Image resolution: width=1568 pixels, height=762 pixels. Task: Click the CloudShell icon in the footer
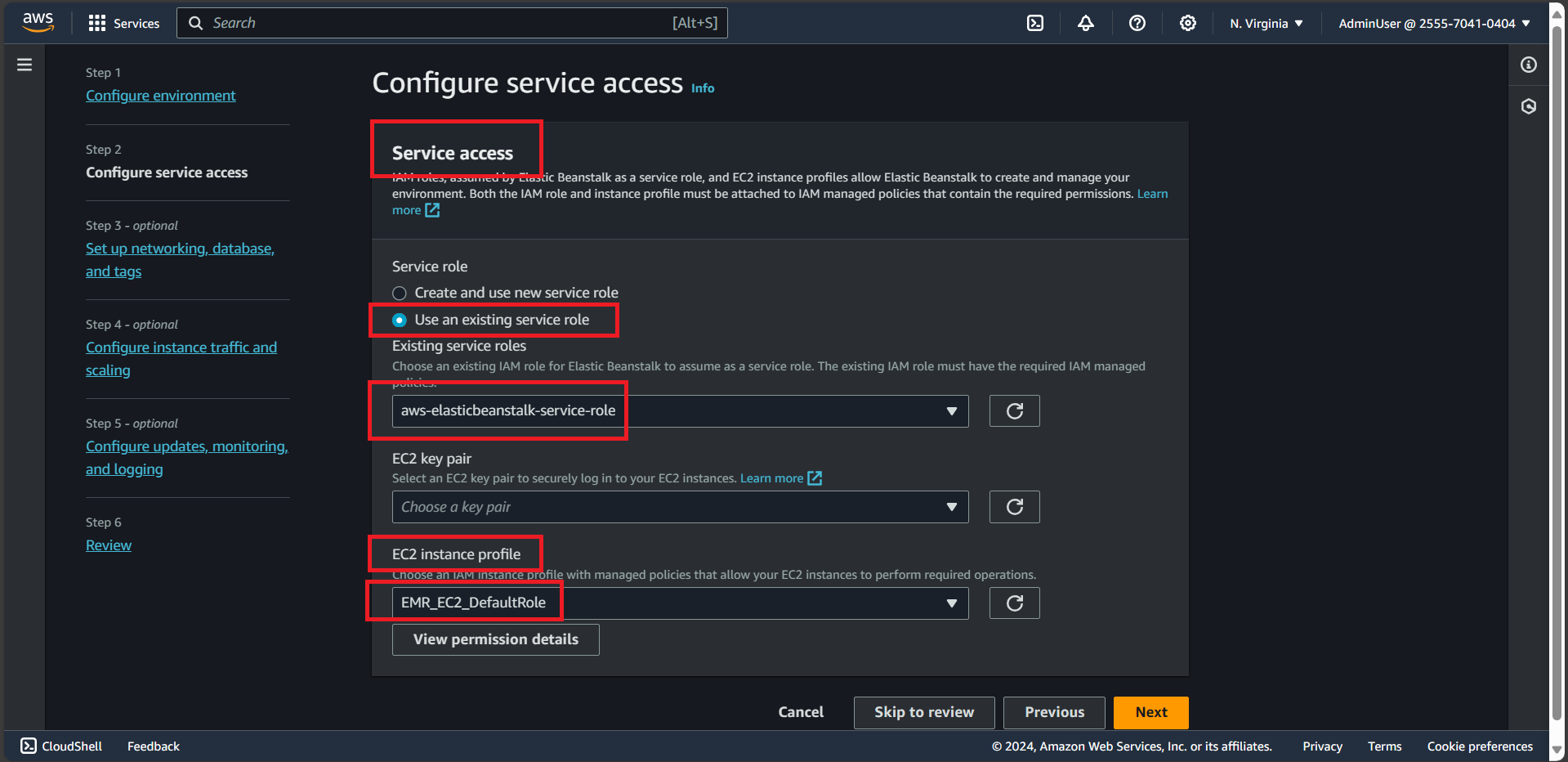click(29, 746)
